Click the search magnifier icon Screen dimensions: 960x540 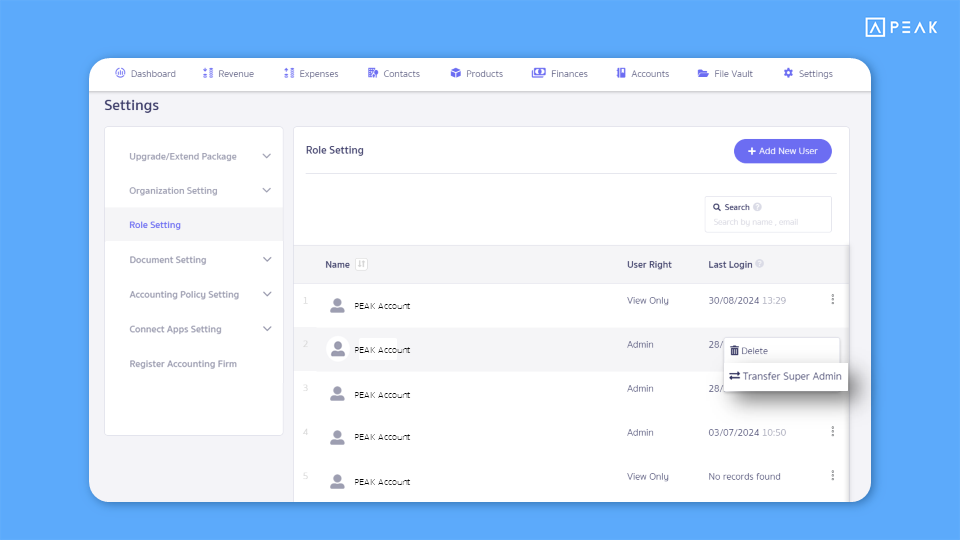pos(717,208)
